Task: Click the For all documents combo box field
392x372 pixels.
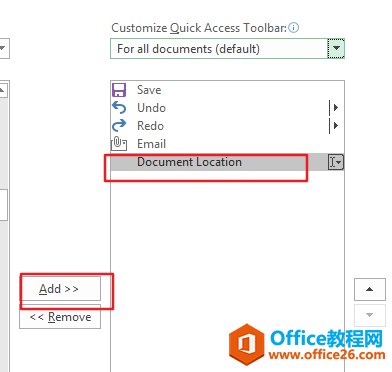Action: click(x=227, y=49)
